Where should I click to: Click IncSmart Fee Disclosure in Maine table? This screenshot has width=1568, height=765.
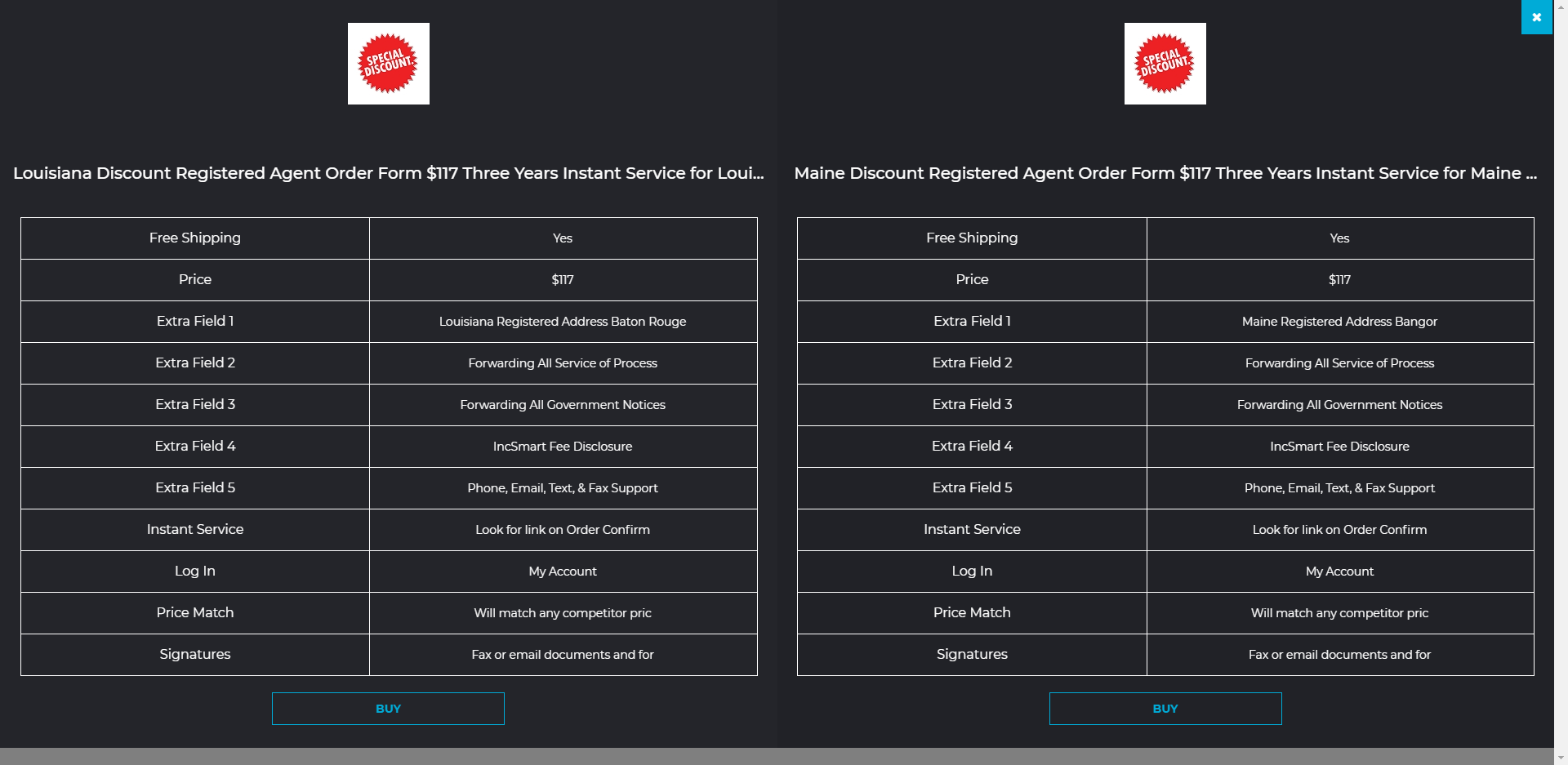click(1339, 447)
